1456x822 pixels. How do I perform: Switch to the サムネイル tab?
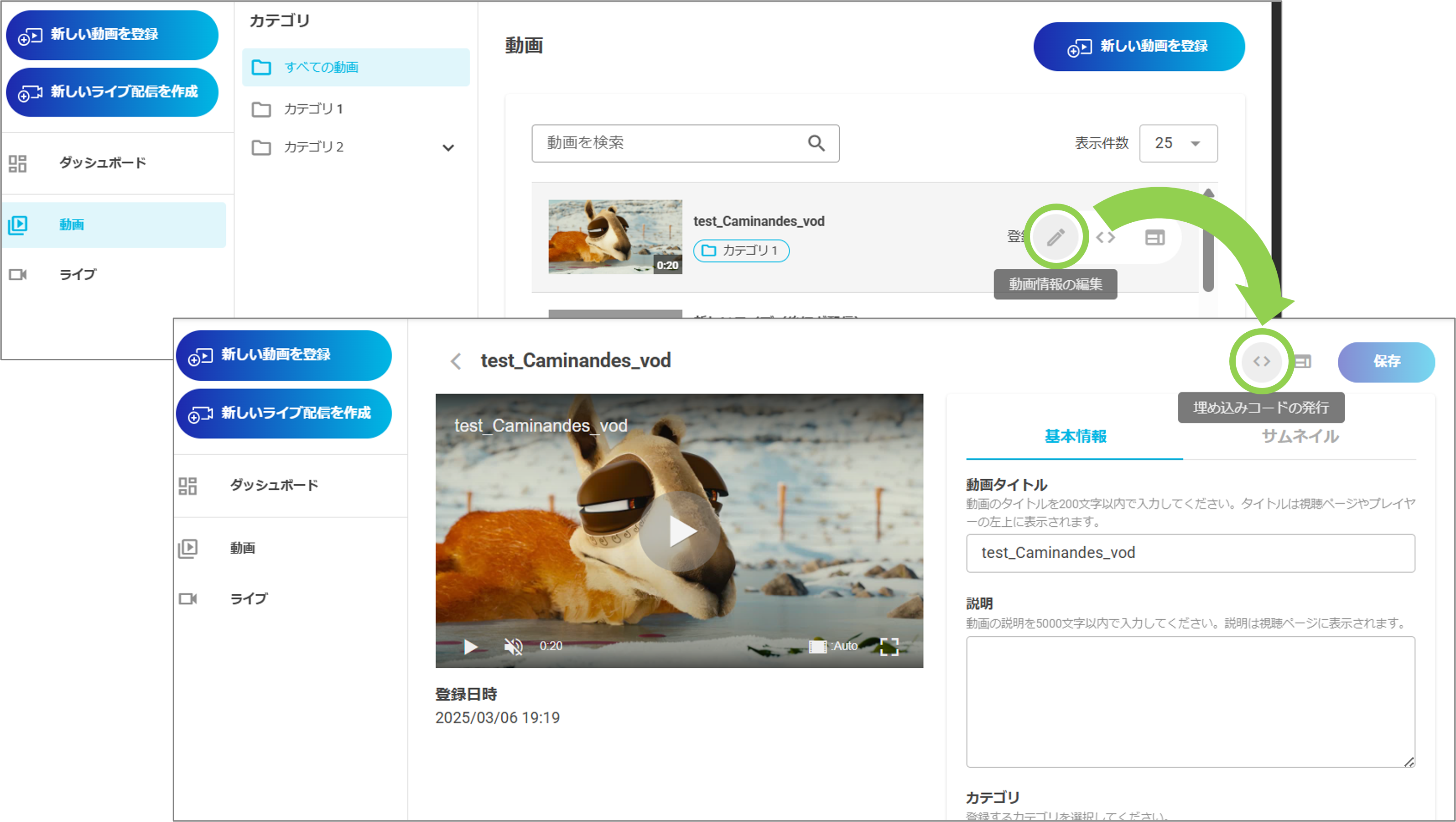(1300, 437)
